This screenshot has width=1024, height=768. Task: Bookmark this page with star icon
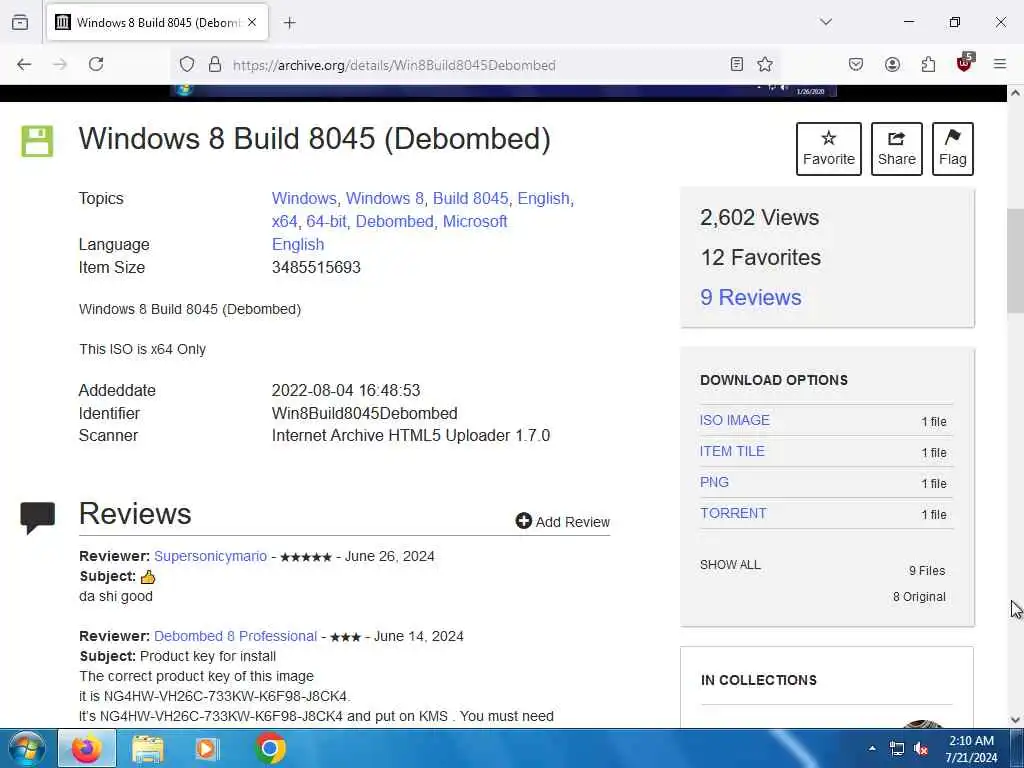[765, 64]
